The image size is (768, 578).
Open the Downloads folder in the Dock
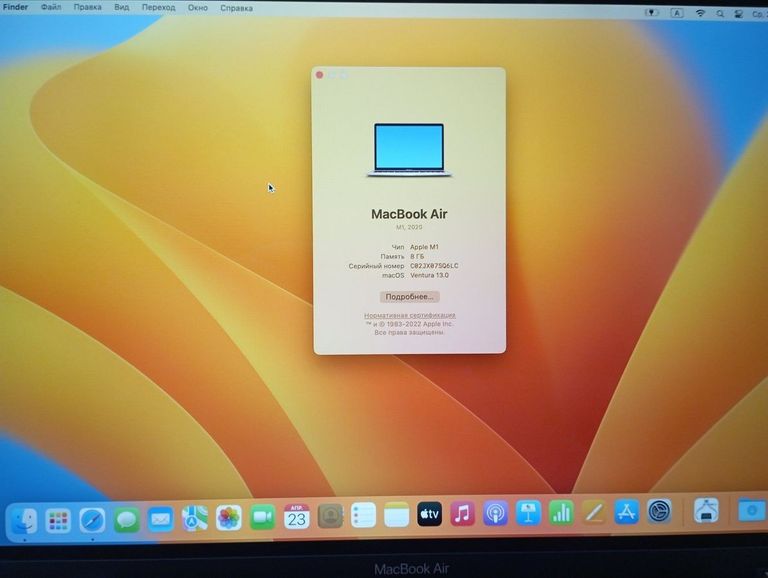(752, 510)
